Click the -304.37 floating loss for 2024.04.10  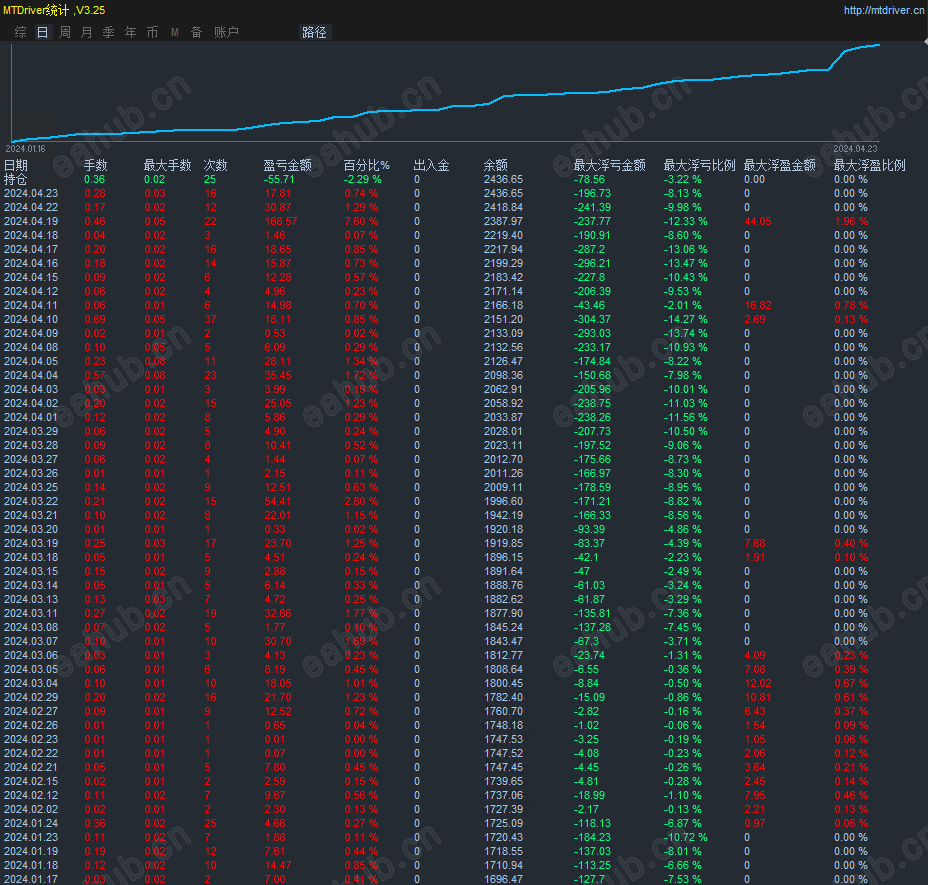click(x=592, y=319)
